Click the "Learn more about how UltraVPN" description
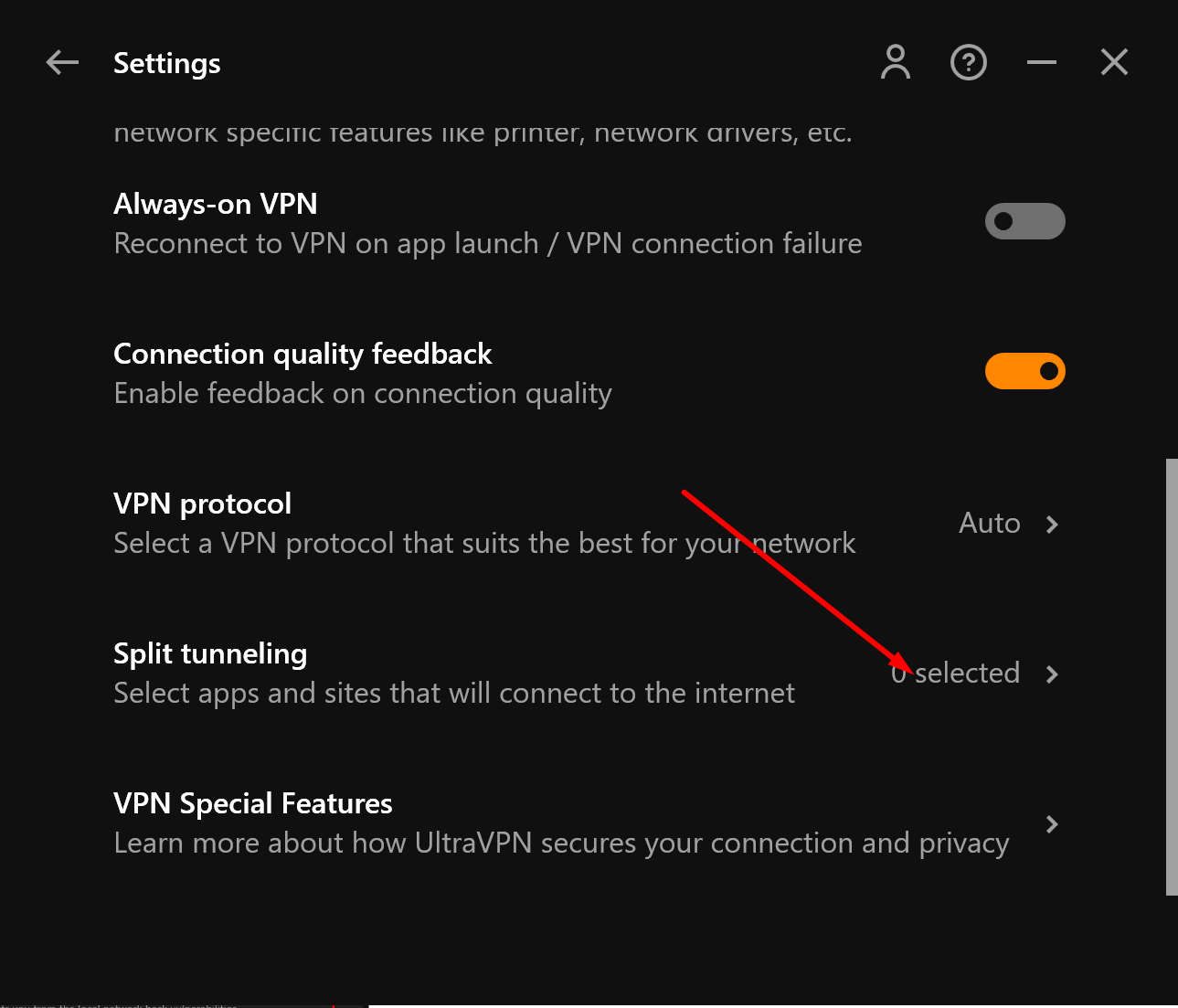Screen dimensions: 1178x1008 (561, 843)
